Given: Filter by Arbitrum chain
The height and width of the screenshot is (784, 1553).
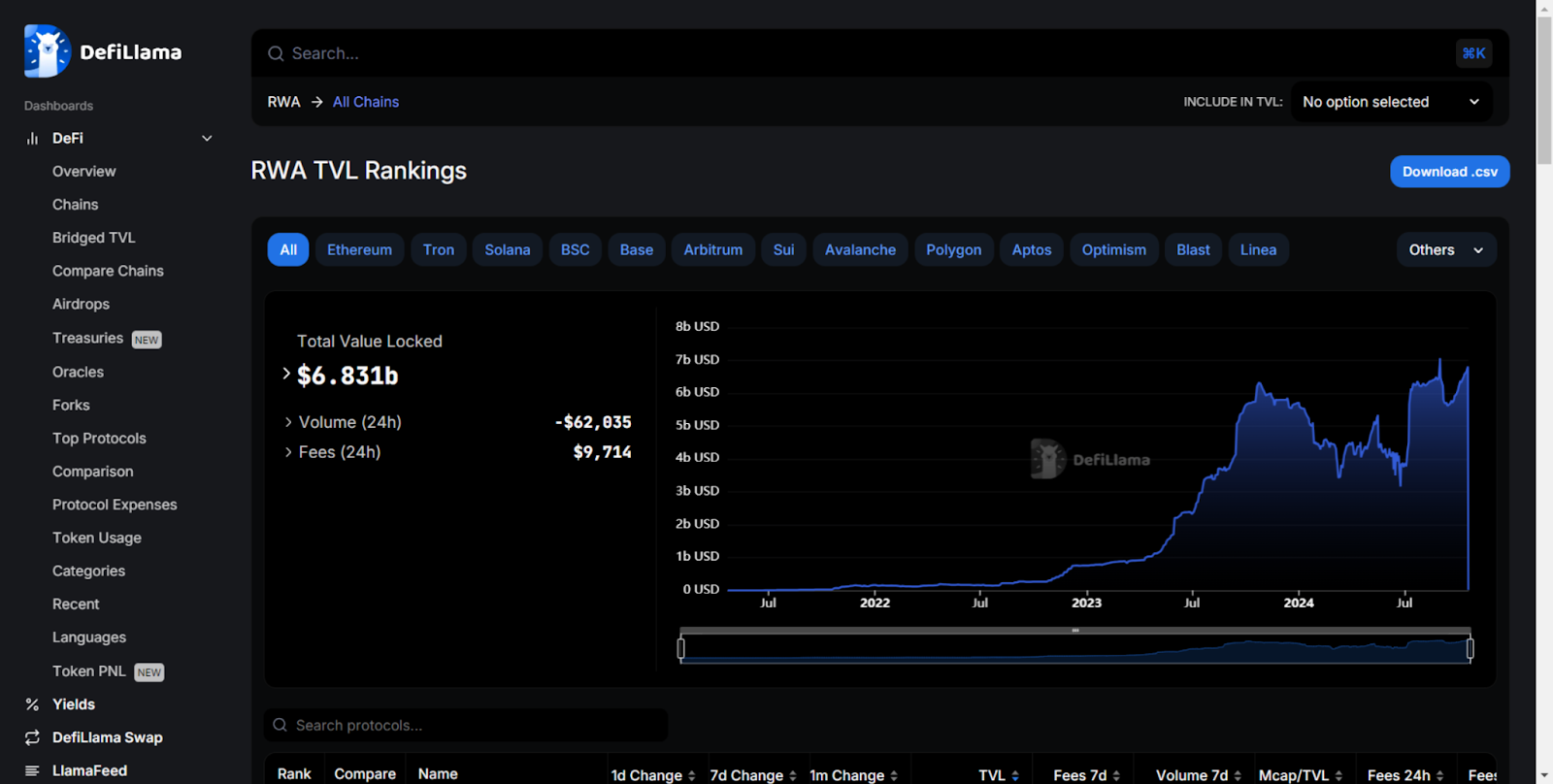Looking at the screenshot, I should (x=713, y=249).
